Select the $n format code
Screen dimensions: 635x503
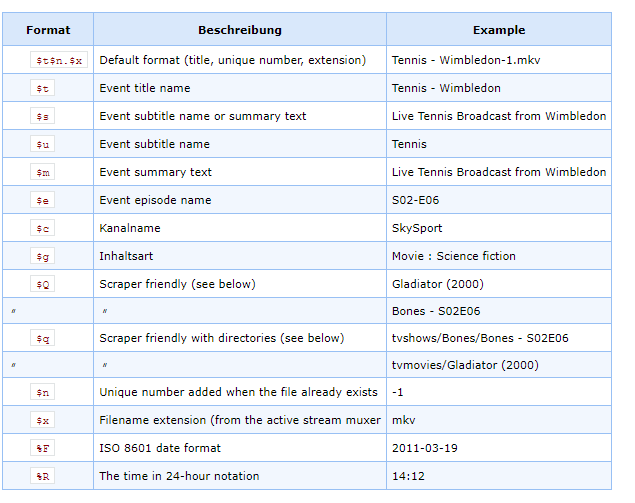[43, 392]
